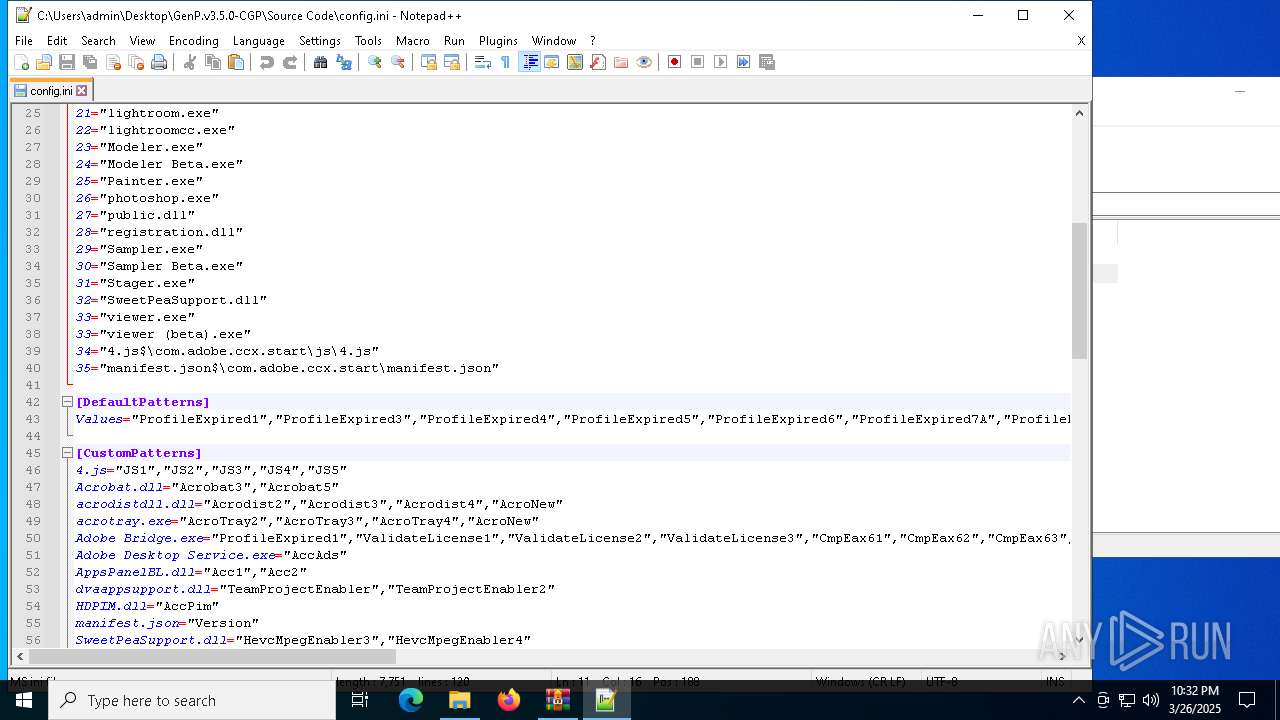Click Save recorded macro icon

(767, 62)
